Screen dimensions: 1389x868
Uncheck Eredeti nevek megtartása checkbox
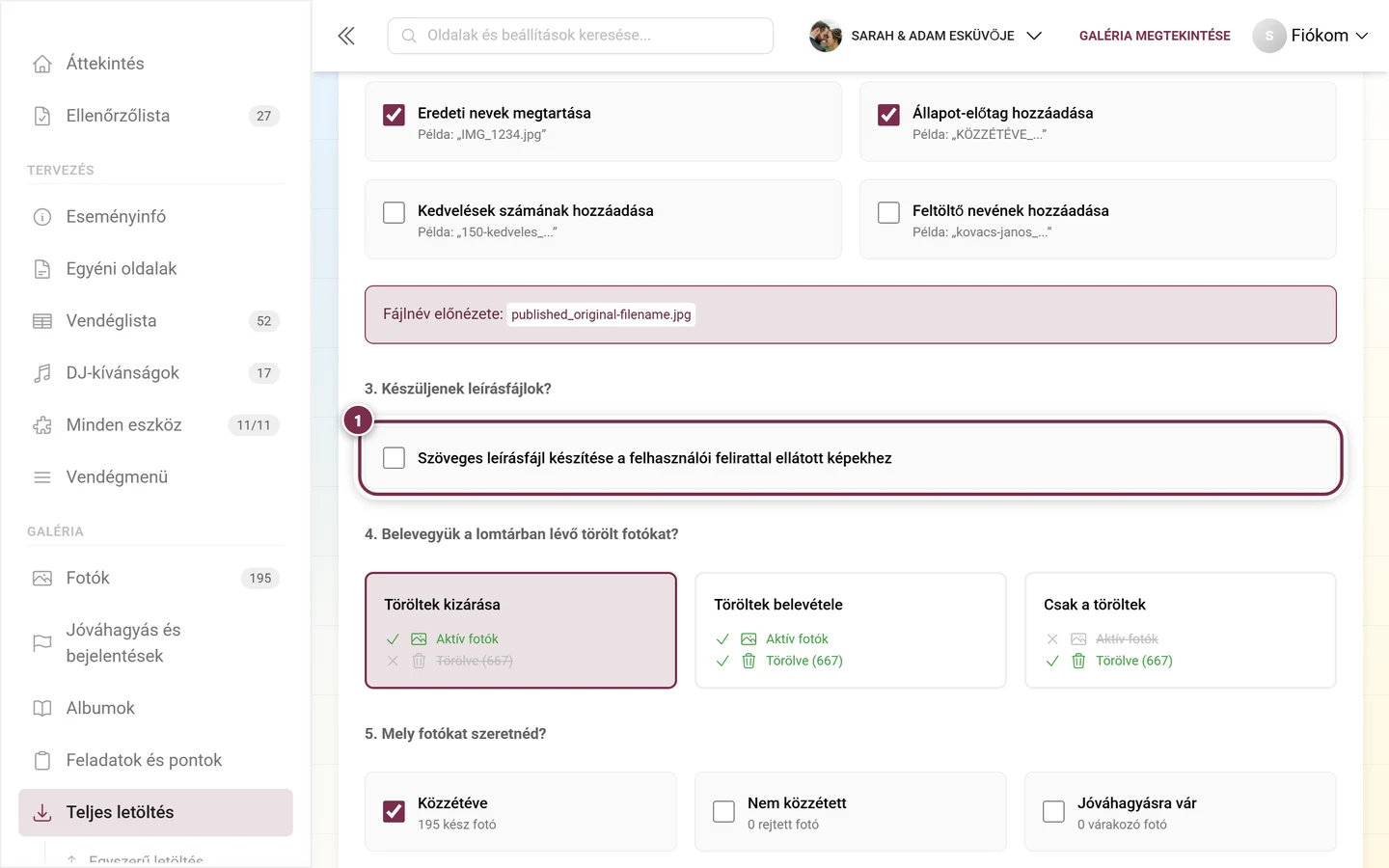[x=394, y=115]
